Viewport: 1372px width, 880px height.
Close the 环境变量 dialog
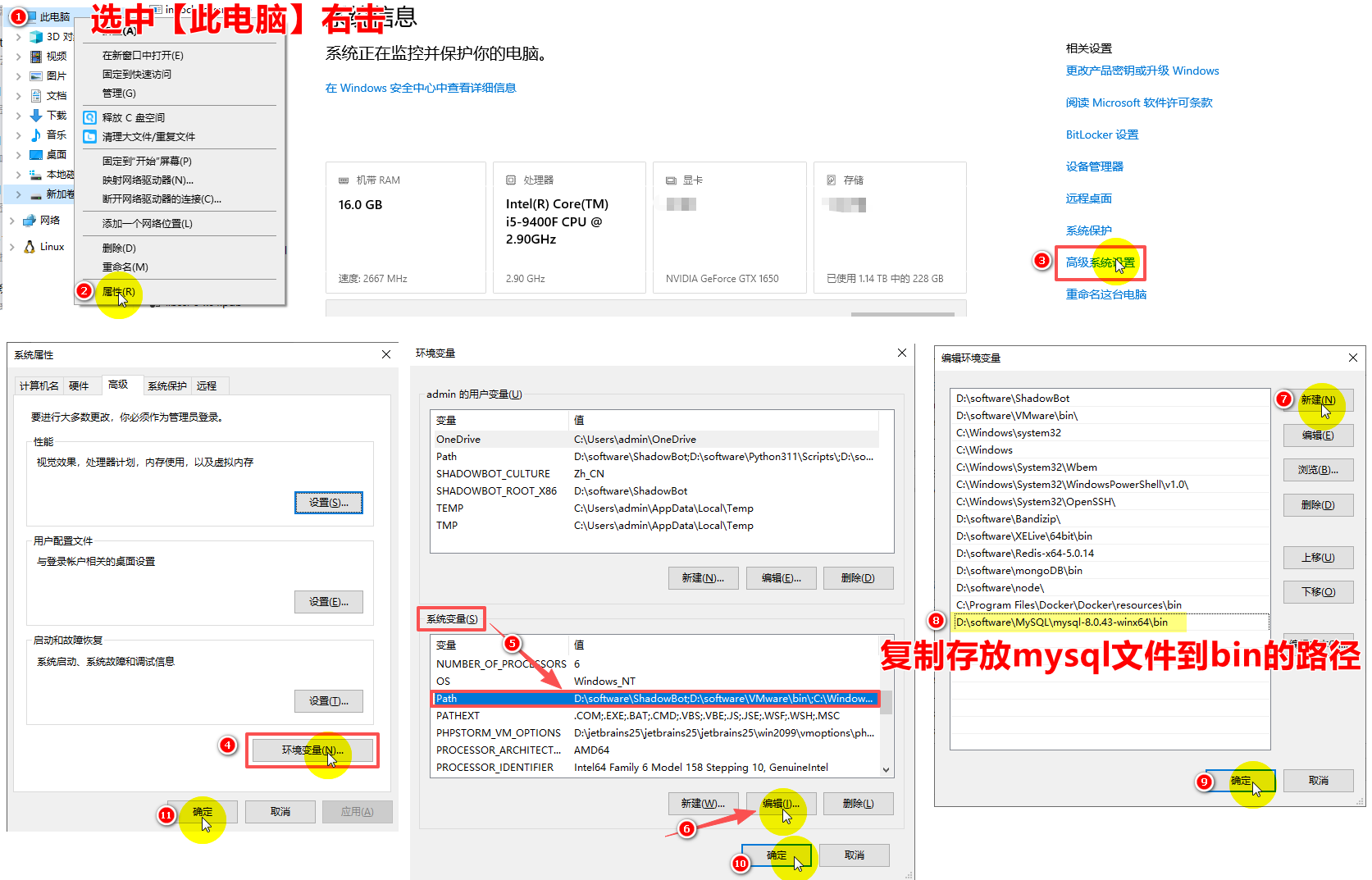pos(902,353)
